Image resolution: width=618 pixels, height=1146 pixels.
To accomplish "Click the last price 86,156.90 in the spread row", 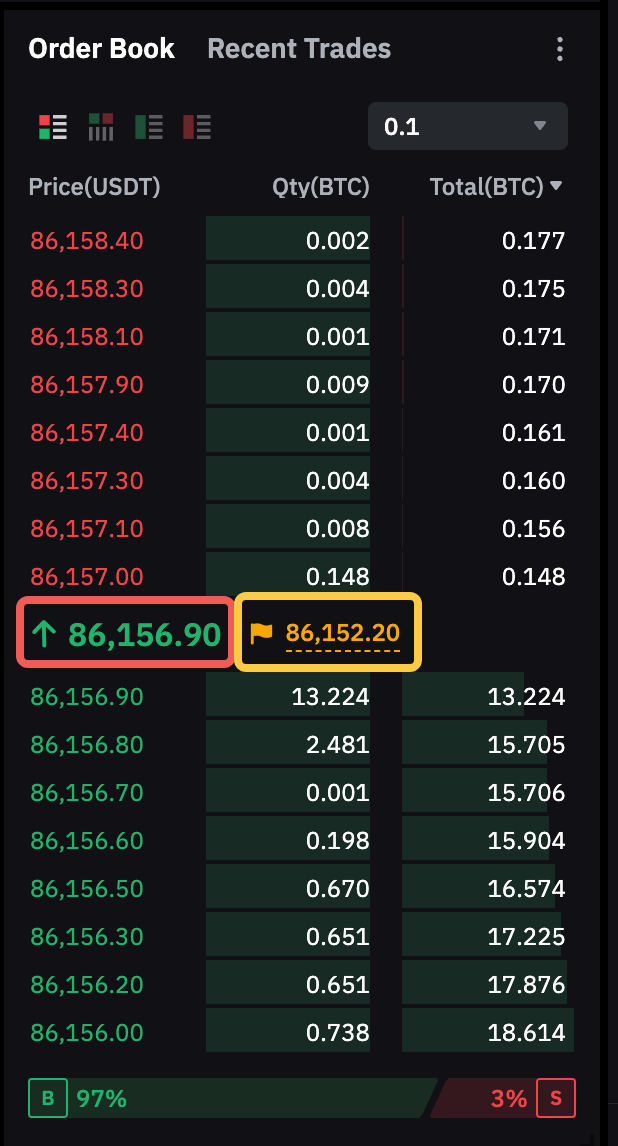I will tap(144, 633).
